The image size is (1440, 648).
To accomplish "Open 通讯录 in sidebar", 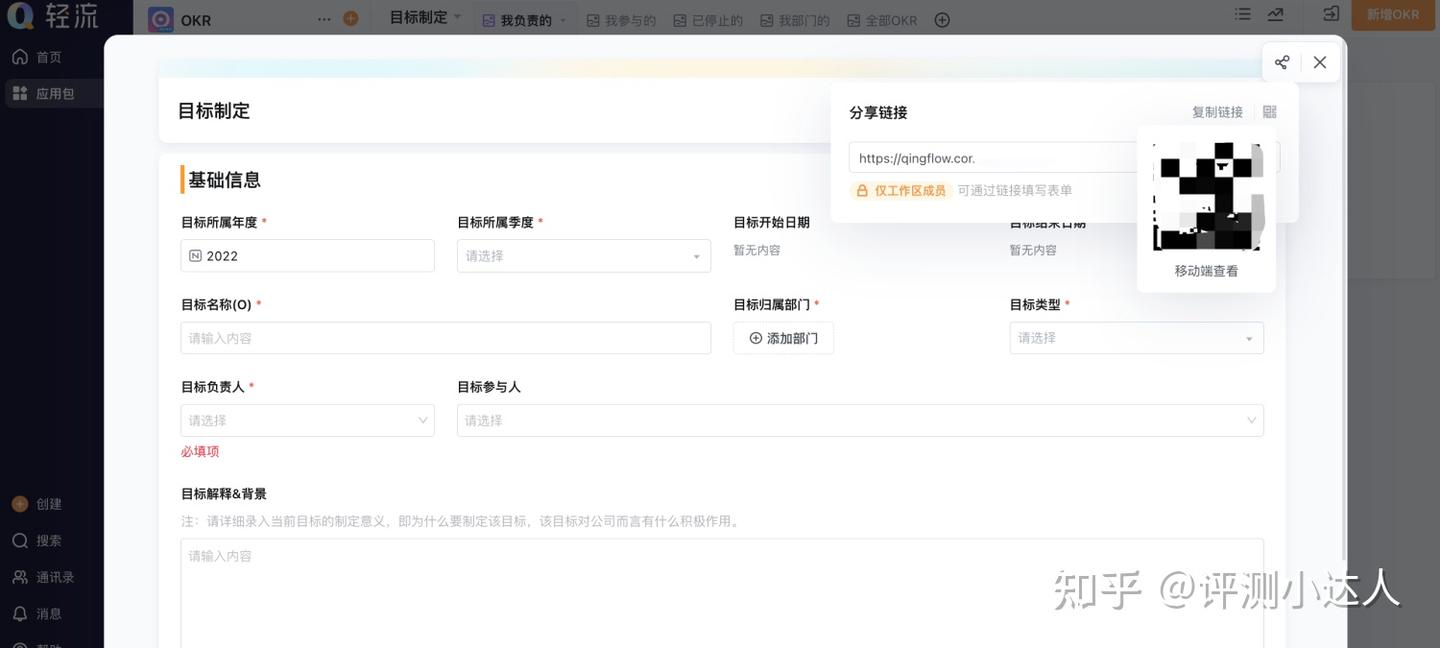I will pos(43,577).
